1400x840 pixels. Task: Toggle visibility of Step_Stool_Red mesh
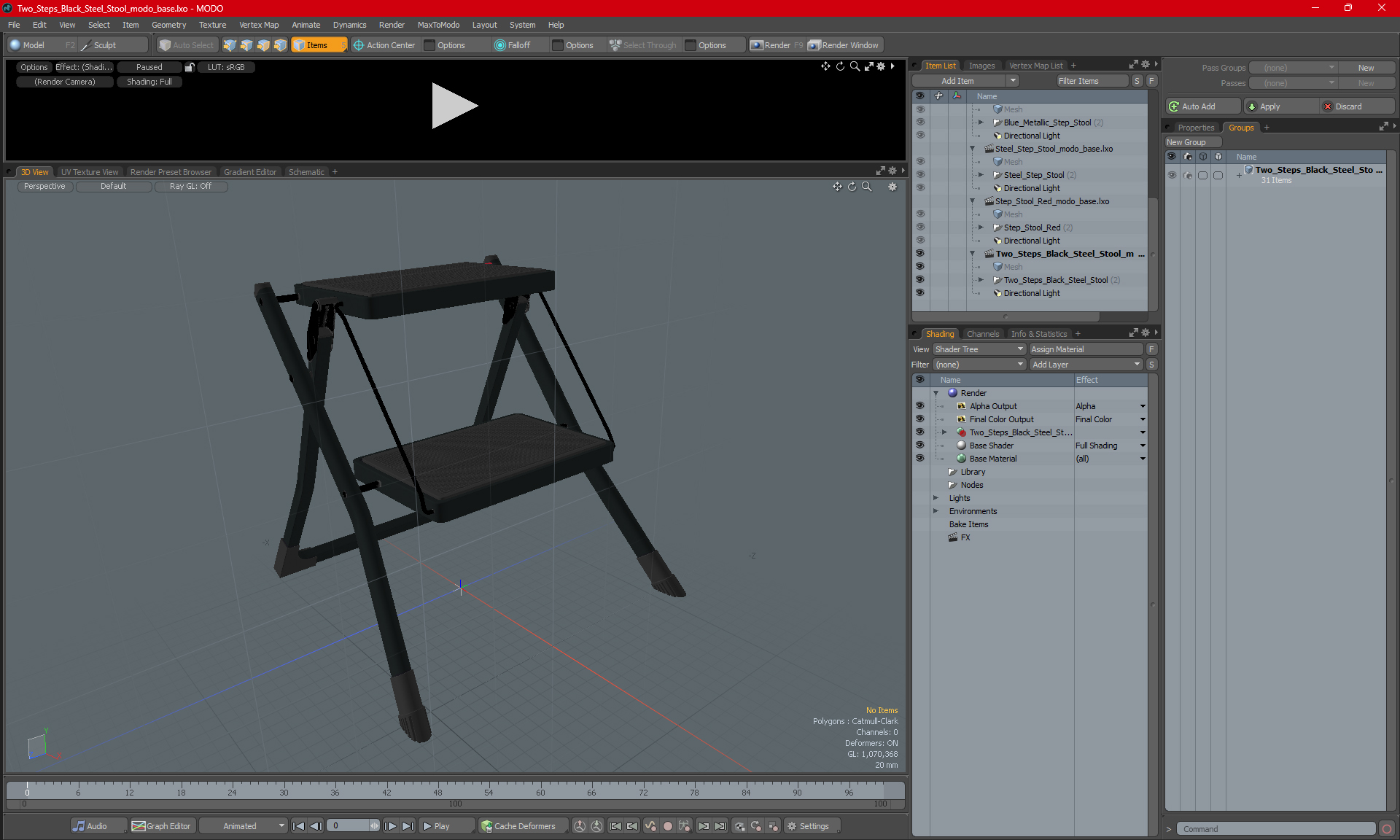[x=920, y=214]
